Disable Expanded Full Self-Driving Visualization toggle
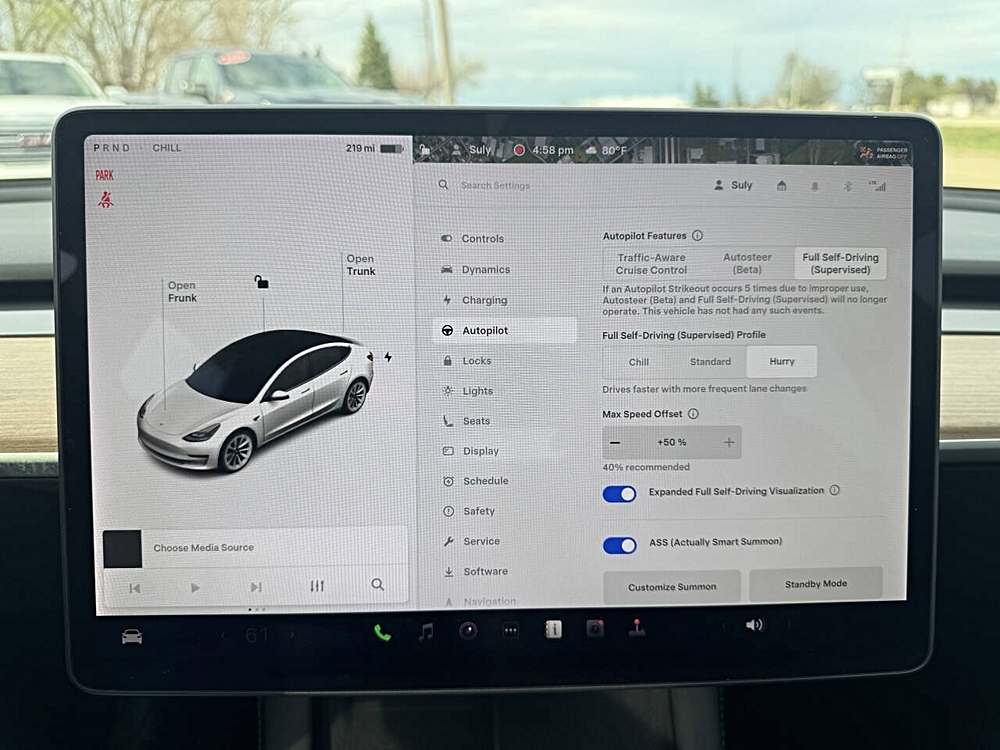The height and width of the screenshot is (750, 1000). [620, 494]
